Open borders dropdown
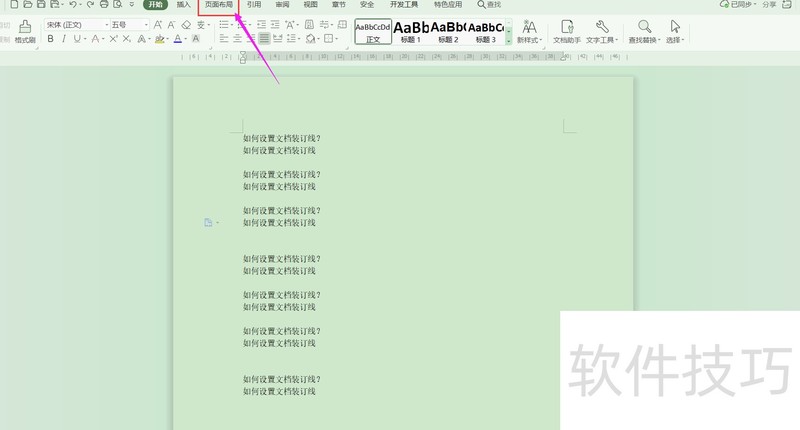800x430 pixels. coord(331,38)
